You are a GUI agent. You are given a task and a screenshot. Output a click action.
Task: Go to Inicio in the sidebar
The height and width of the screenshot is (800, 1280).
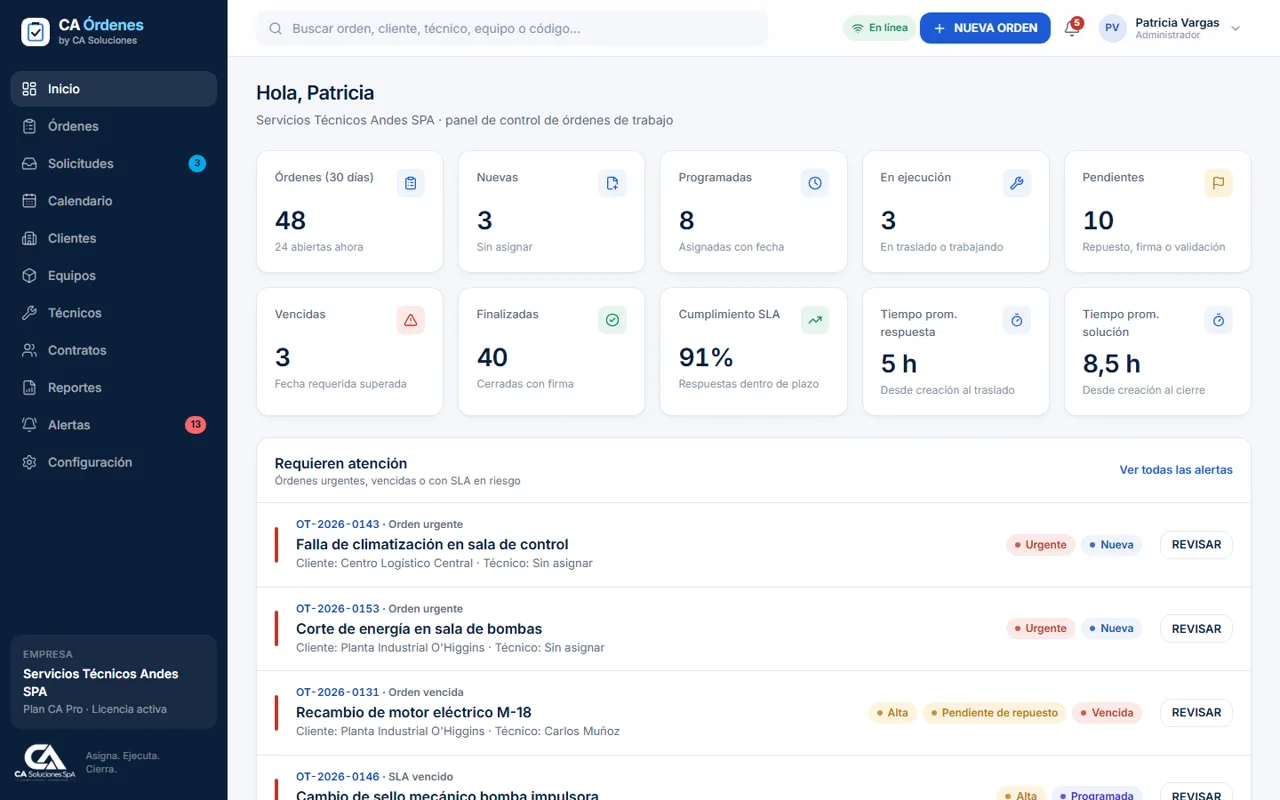point(114,89)
